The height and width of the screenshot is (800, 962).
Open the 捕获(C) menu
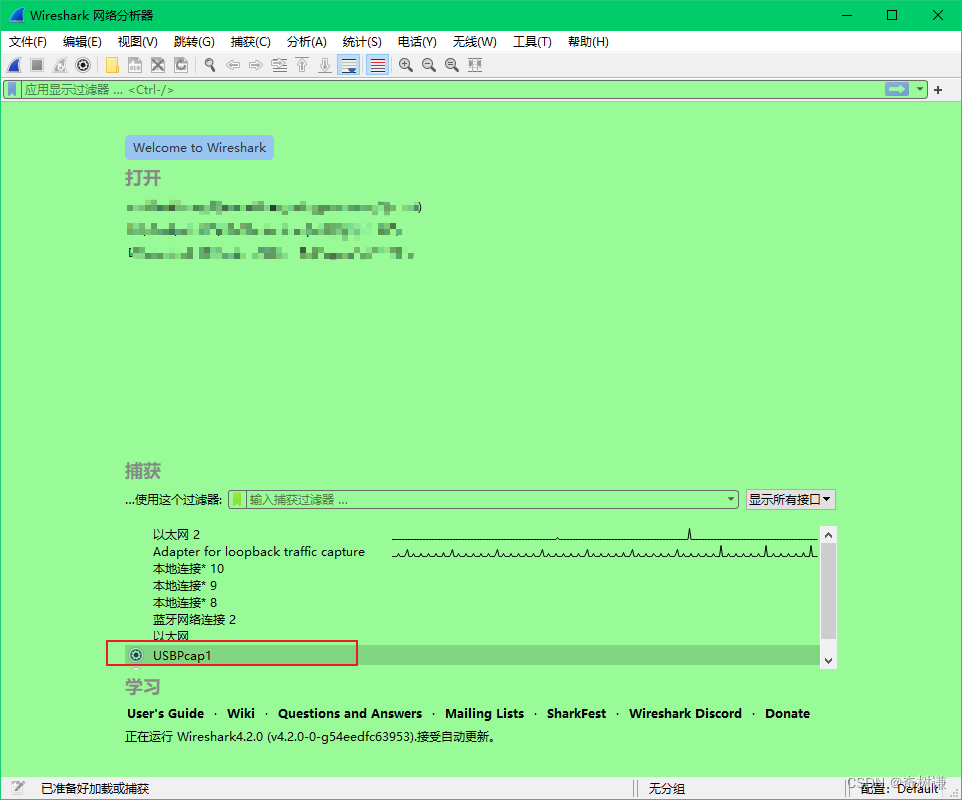250,42
